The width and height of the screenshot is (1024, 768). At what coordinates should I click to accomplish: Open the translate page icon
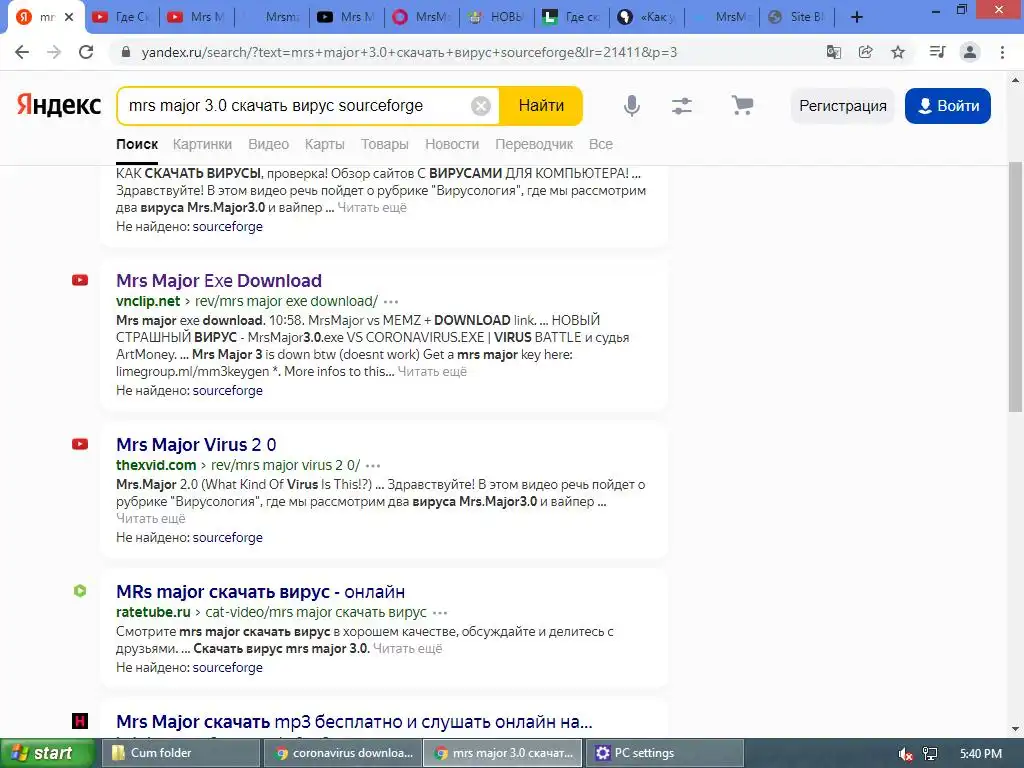pos(834,52)
